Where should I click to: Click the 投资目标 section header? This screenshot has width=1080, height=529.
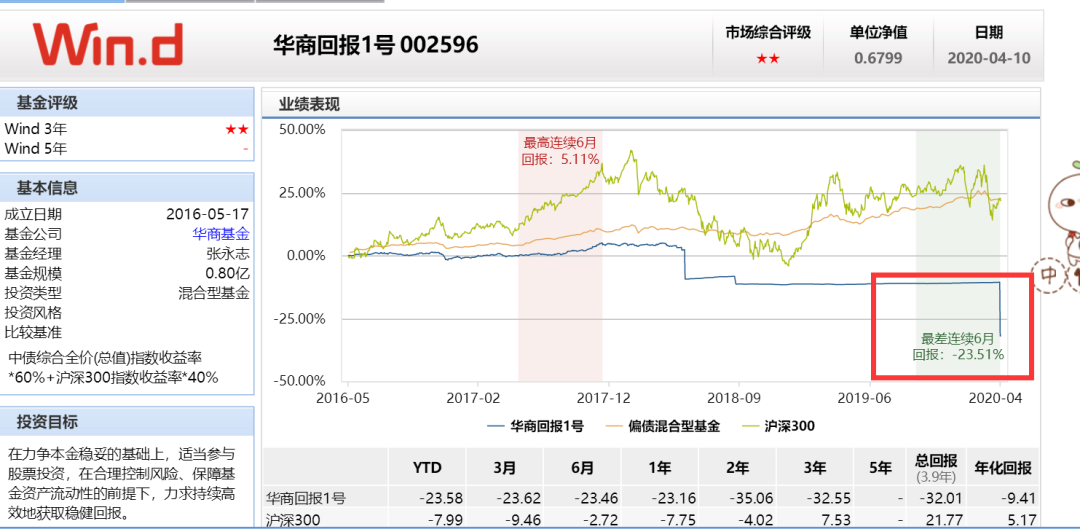127,422
